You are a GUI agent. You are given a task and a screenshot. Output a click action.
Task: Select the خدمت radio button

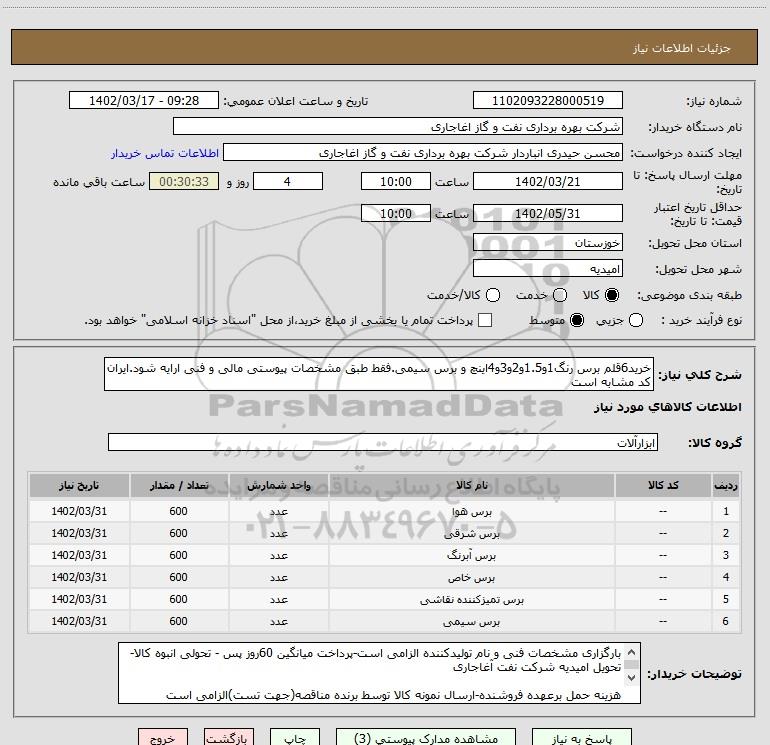pos(560,295)
